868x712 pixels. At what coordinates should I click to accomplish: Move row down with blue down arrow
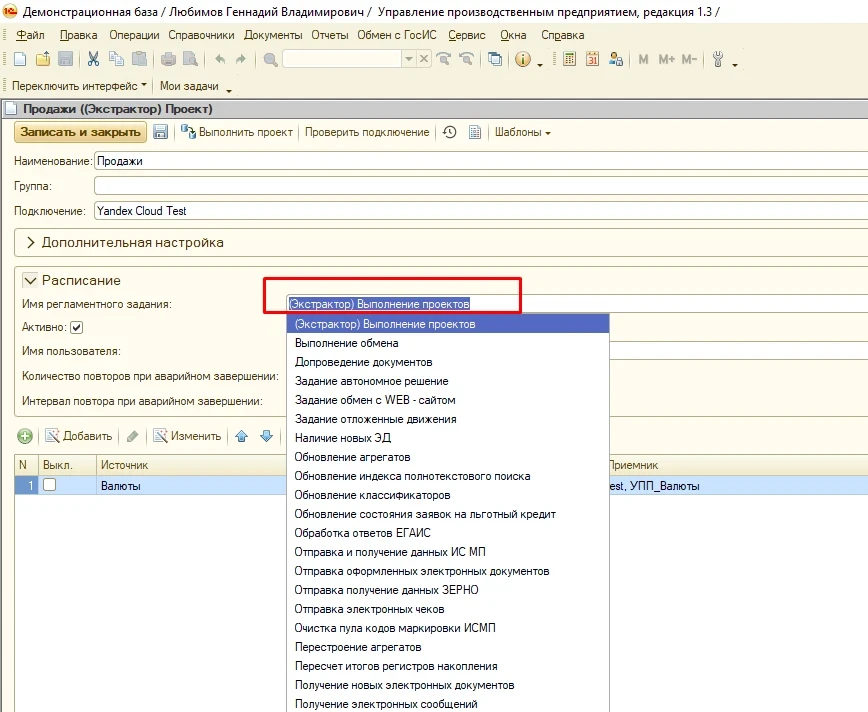pos(266,436)
